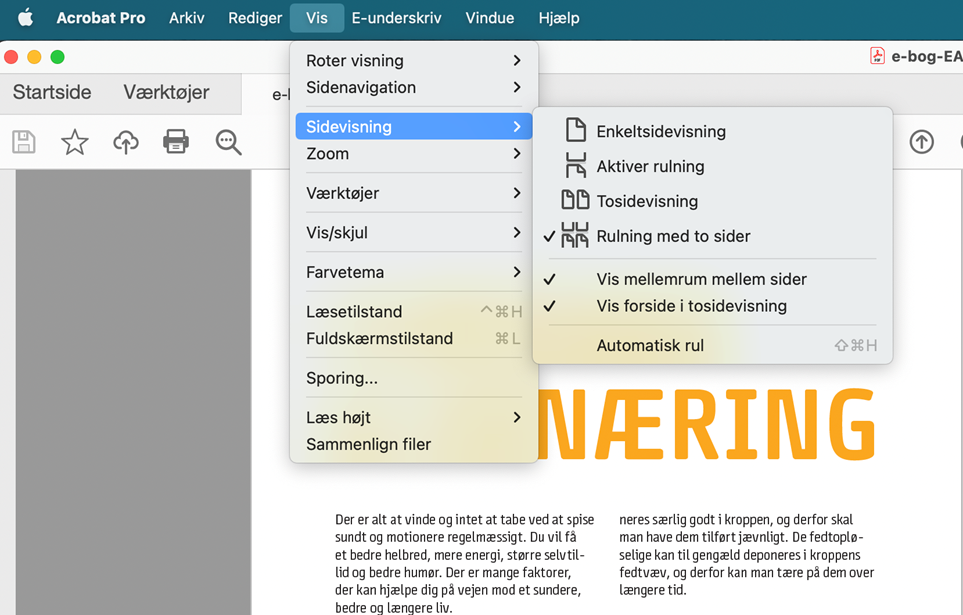Open the Rediger menu in menu bar
The height and width of the screenshot is (615, 963).
coord(255,18)
